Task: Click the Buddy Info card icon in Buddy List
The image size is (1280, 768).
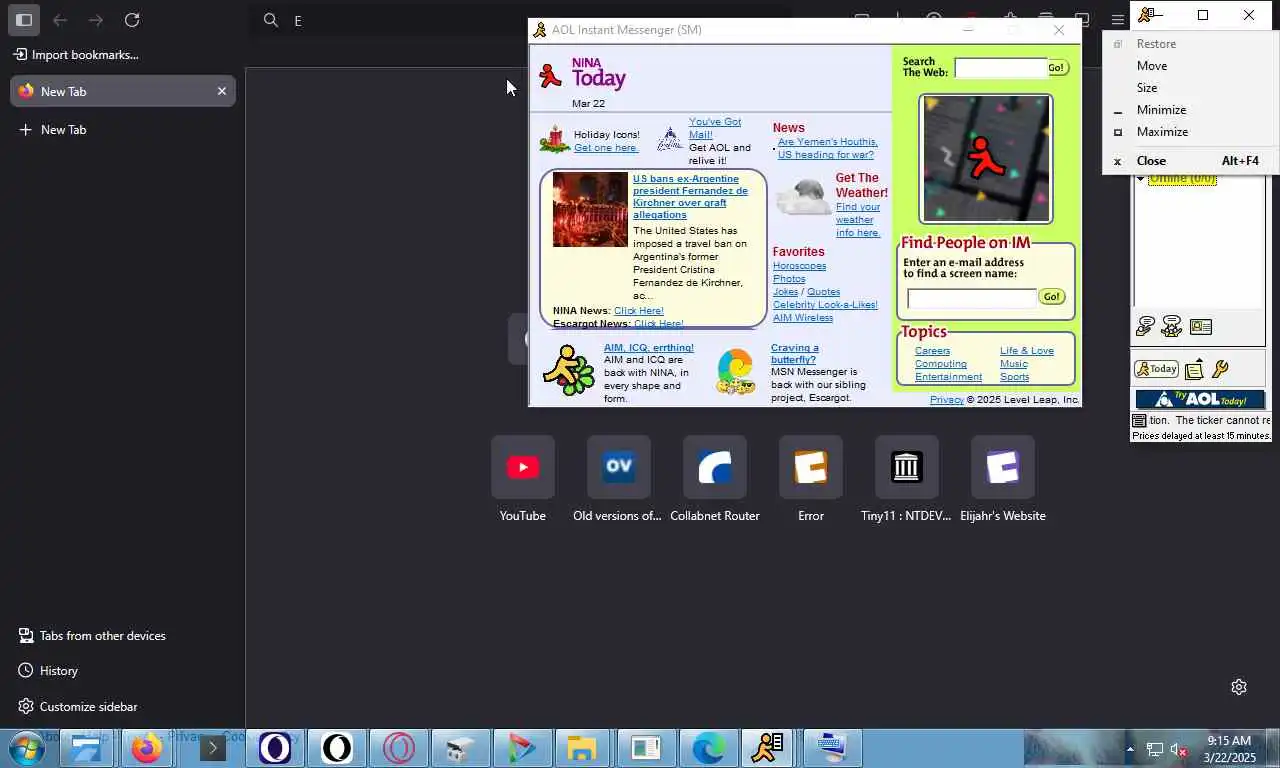Action: tap(1201, 327)
